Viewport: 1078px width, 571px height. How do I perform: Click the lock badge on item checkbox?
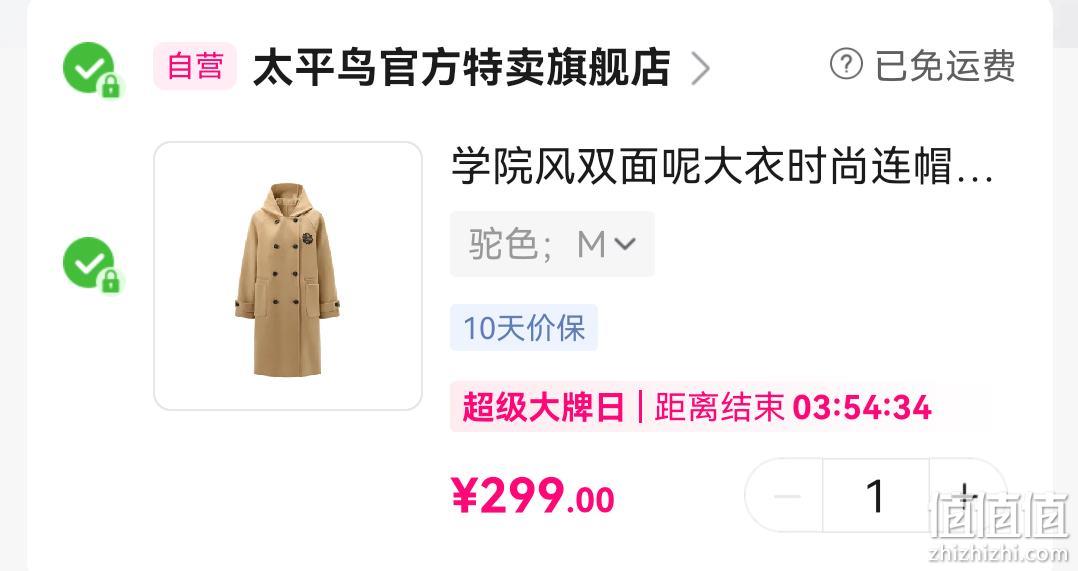(111, 281)
